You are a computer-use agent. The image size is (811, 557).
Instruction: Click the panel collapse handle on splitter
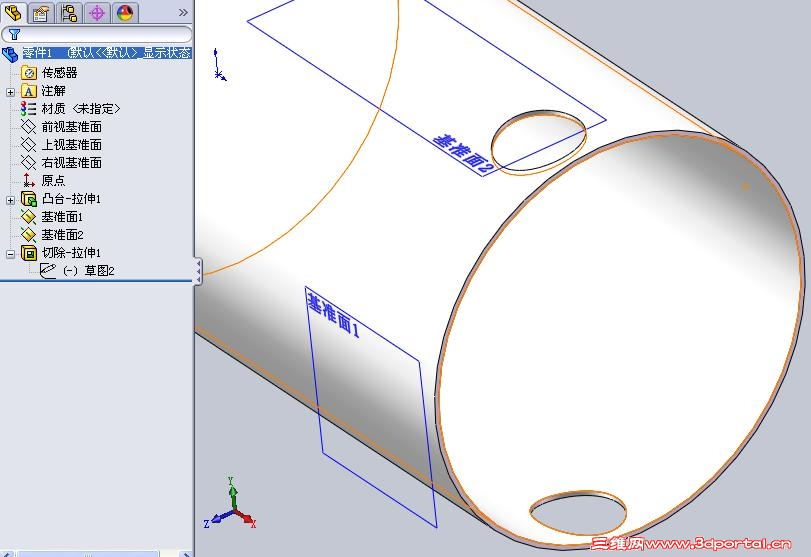point(198,272)
